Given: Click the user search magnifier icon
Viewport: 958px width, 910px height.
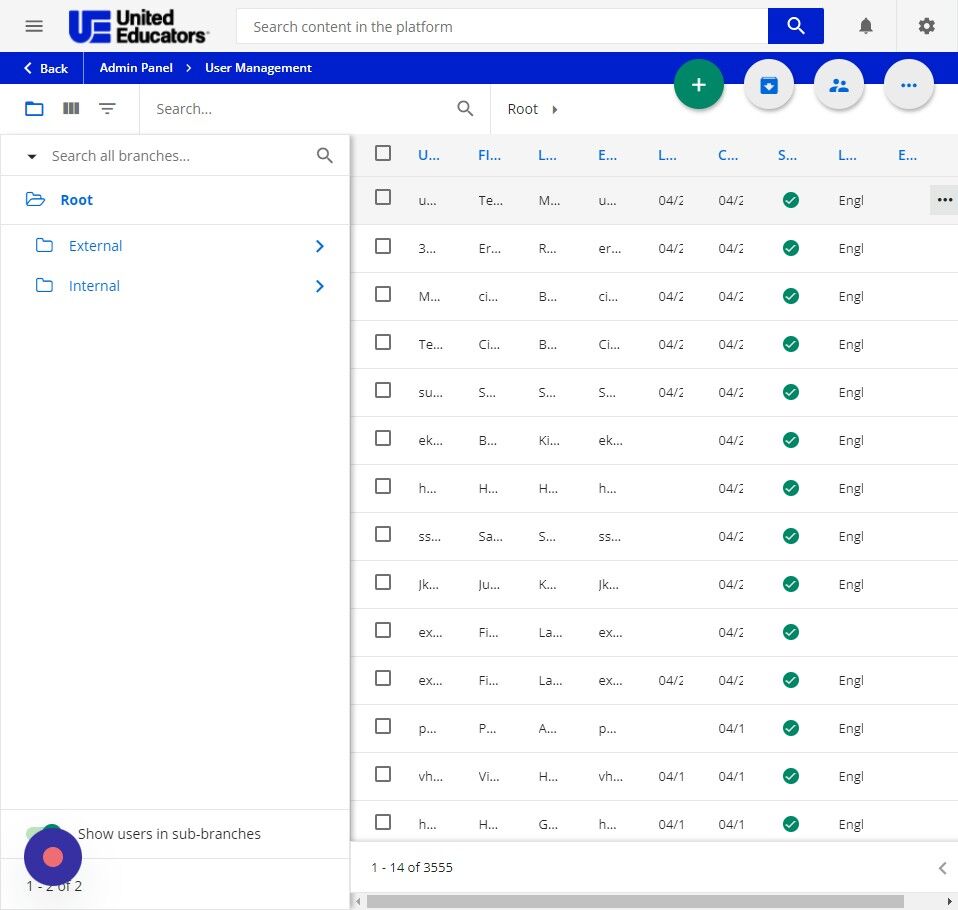Looking at the screenshot, I should 465,109.
